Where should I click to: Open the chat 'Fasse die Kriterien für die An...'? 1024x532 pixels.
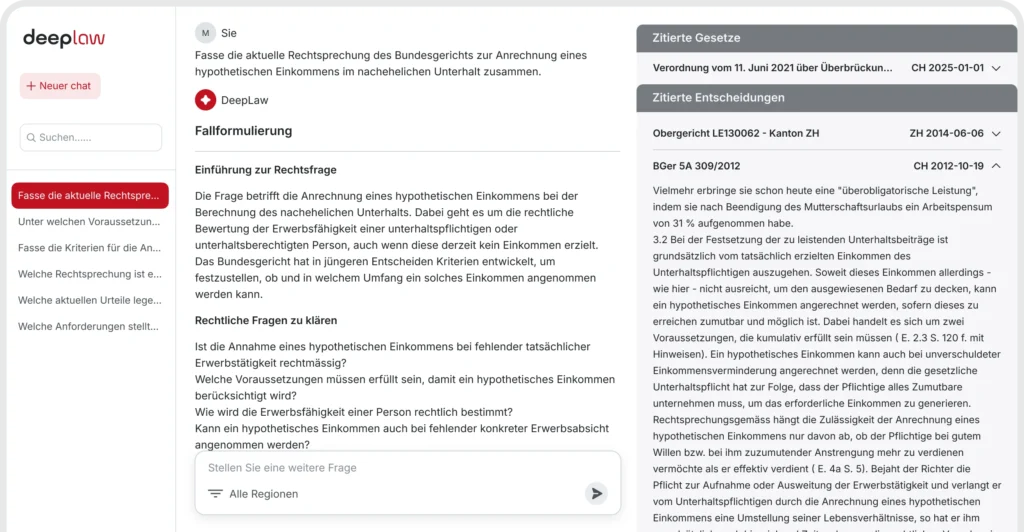[x=90, y=248]
